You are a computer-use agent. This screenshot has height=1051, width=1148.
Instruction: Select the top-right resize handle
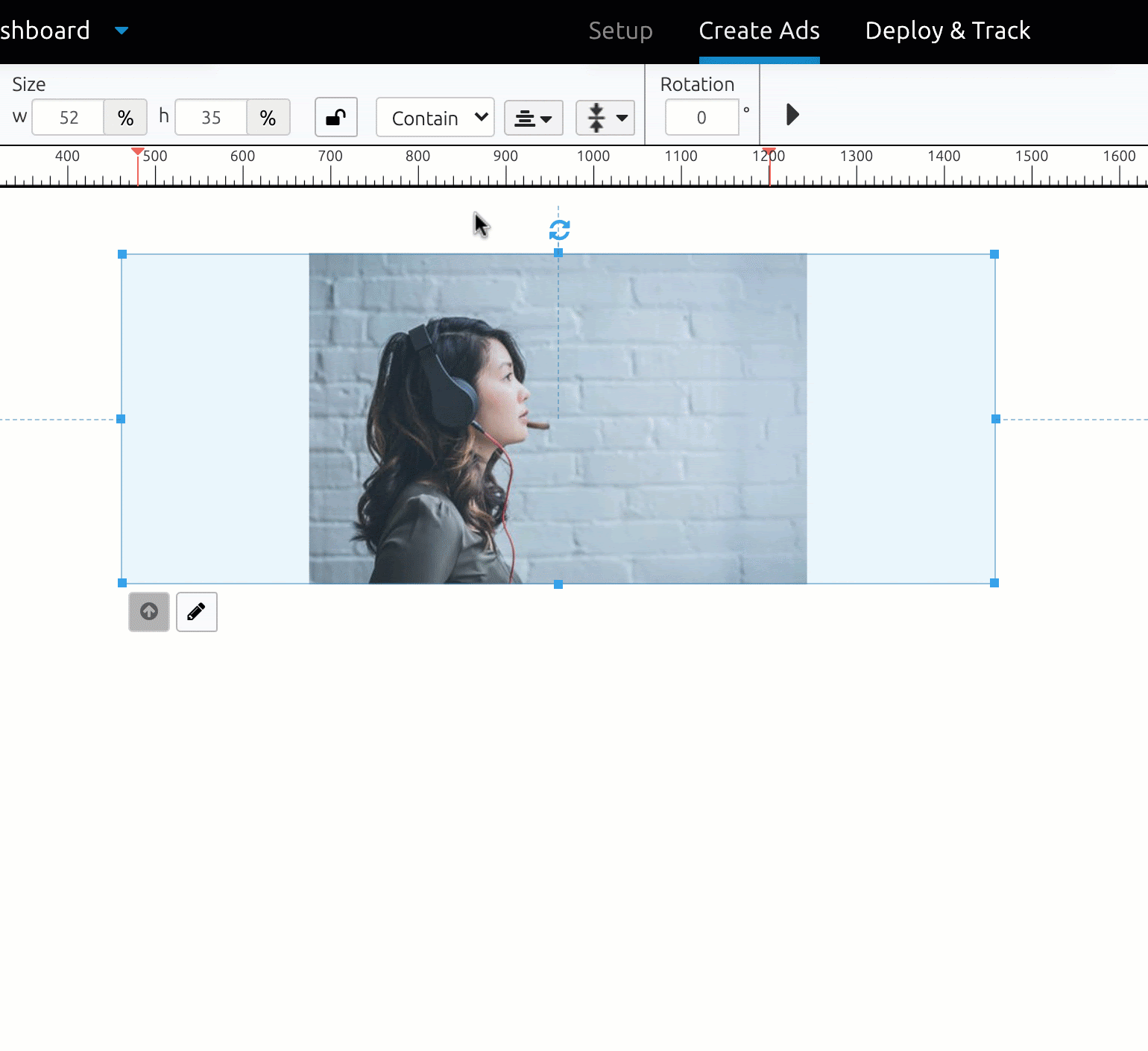click(994, 254)
